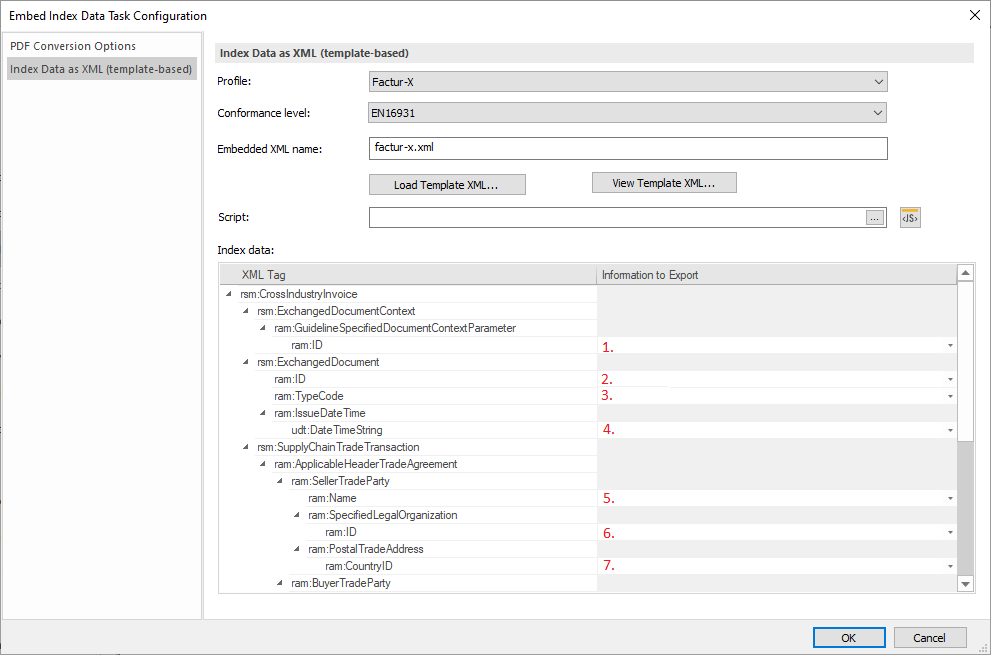Click the Load Template XML button
The image size is (999, 664).
click(447, 185)
